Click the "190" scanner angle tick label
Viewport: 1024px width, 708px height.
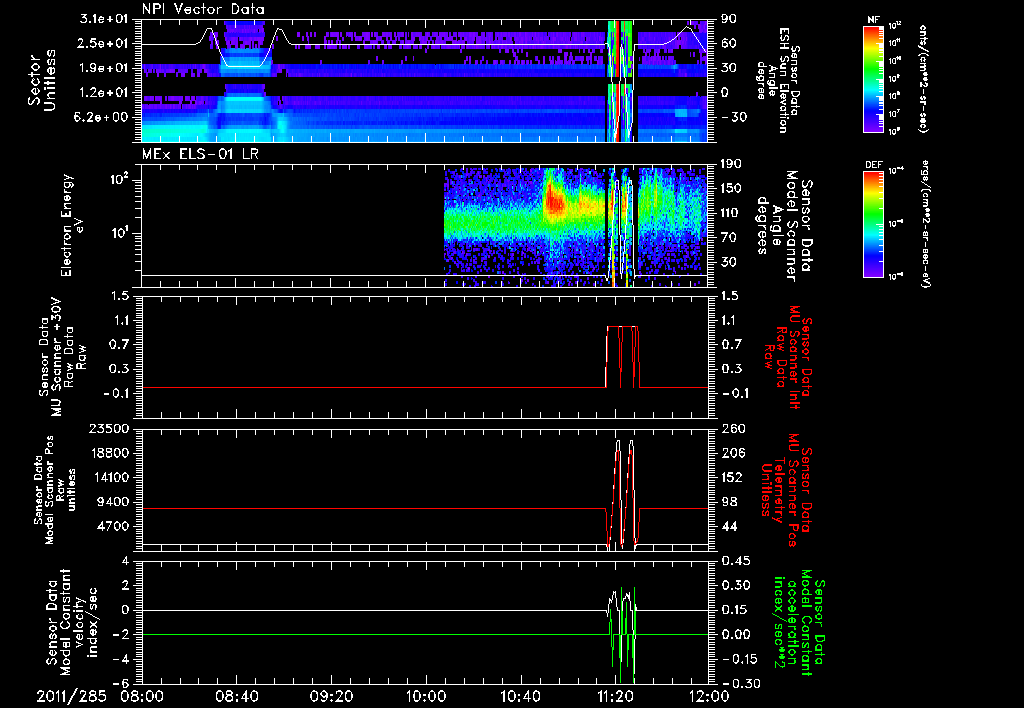point(729,164)
